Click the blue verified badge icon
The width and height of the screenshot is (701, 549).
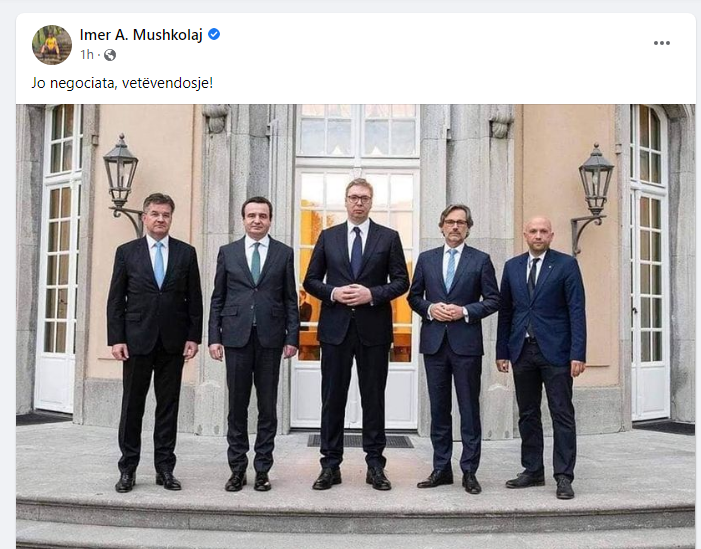click(214, 34)
